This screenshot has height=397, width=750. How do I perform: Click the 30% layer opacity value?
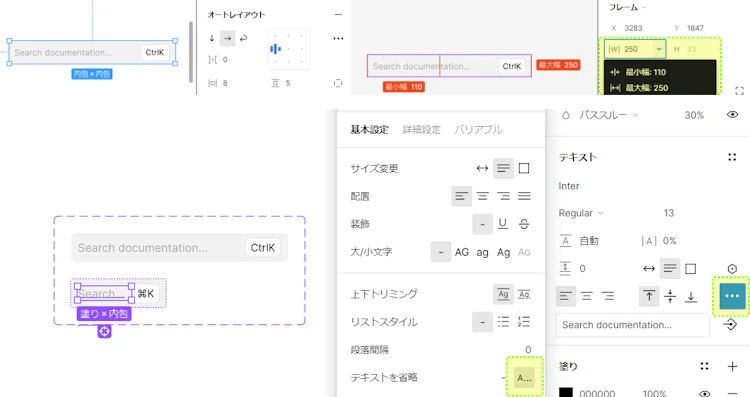[694, 115]
